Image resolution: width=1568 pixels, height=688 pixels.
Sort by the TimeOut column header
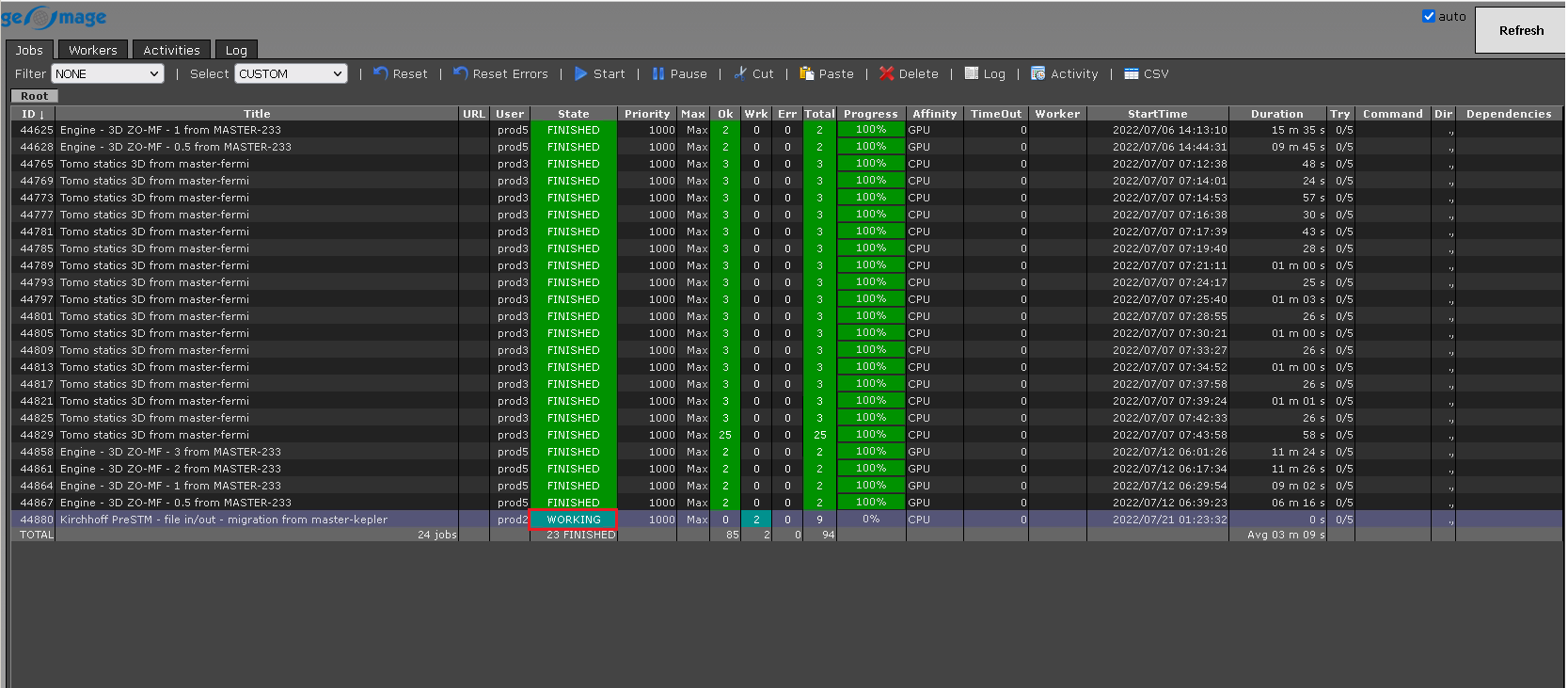[996, 114]
